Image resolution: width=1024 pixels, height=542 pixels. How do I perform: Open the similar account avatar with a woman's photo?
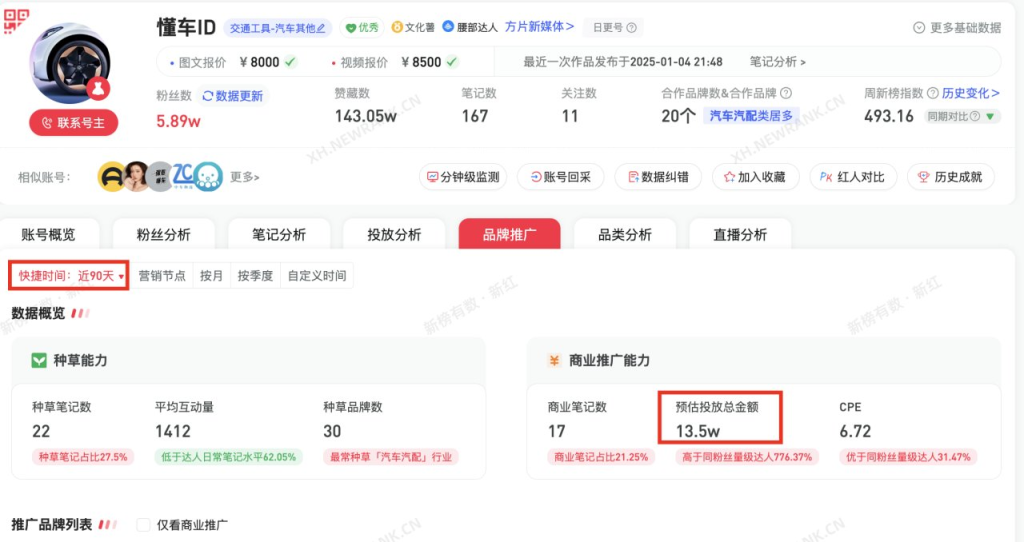[x=136, y=176]
